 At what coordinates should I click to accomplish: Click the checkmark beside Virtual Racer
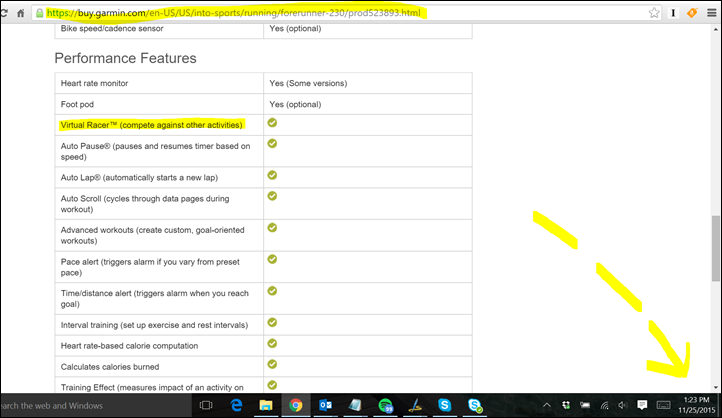click(272, 122)
